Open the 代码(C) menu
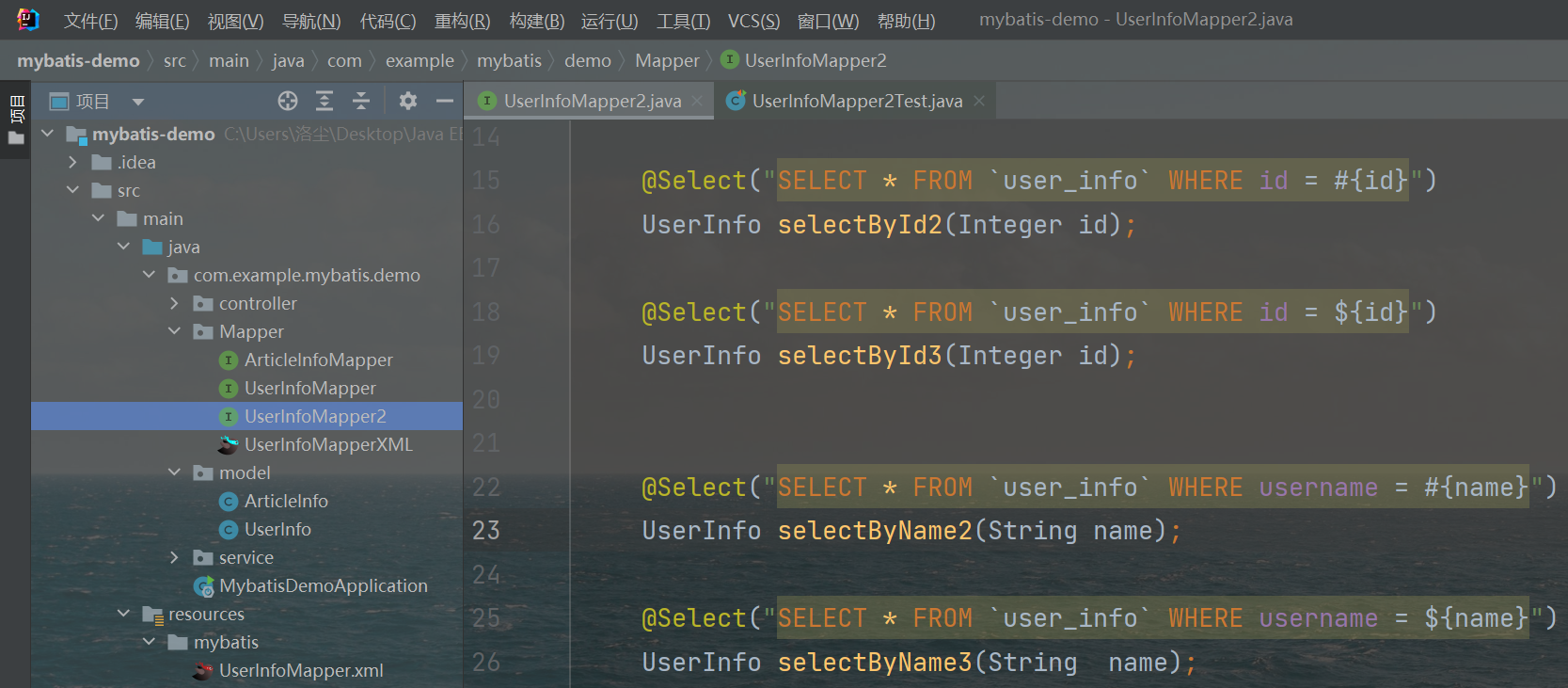 point(388,21)
